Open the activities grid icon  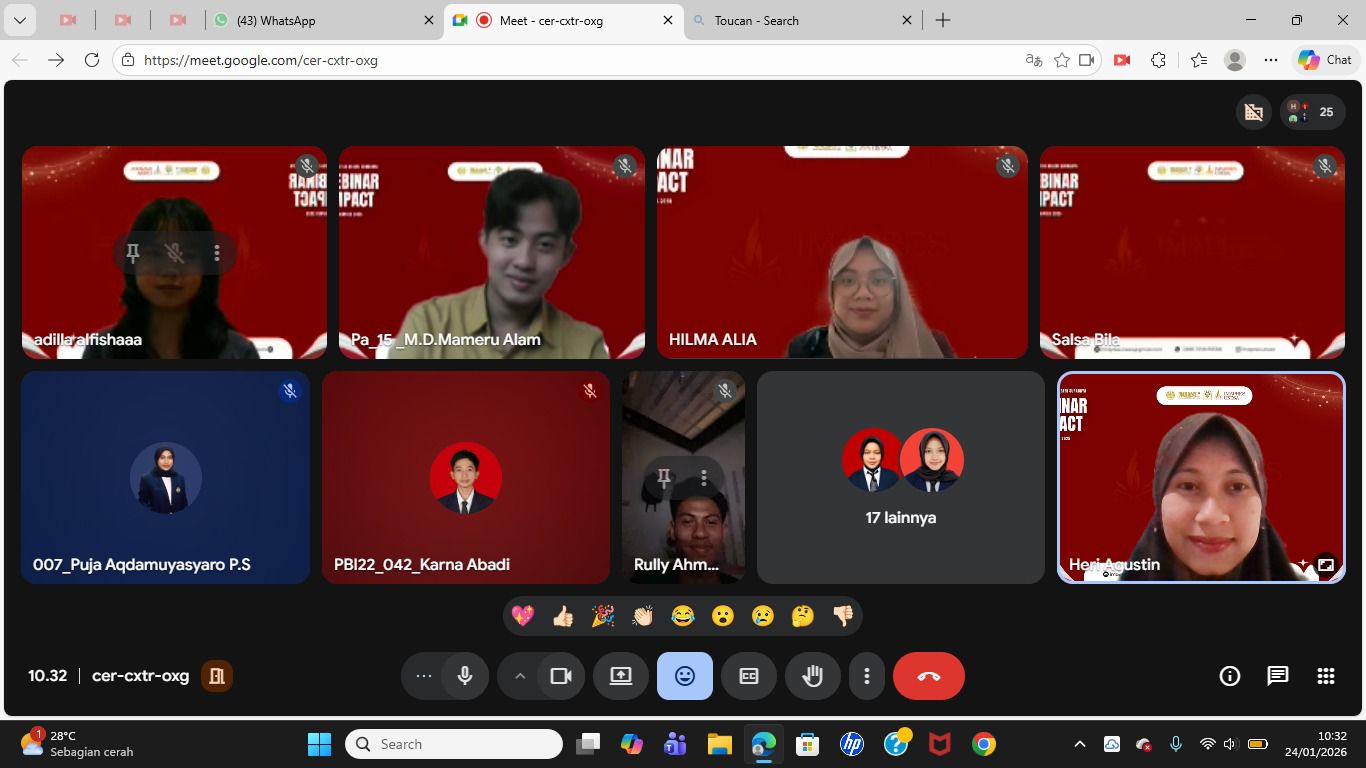click(1325, 676)
